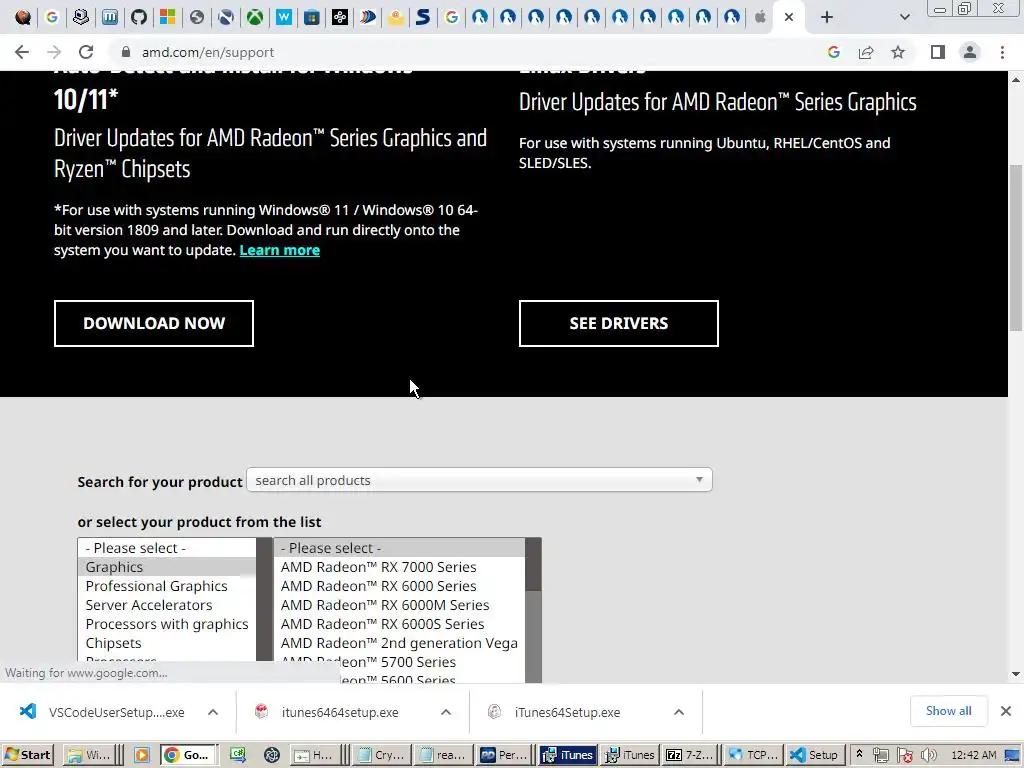Viewport: 1024px width, 768px height.
Task: Open the media player taskbar icon
Action: (141, 755)
